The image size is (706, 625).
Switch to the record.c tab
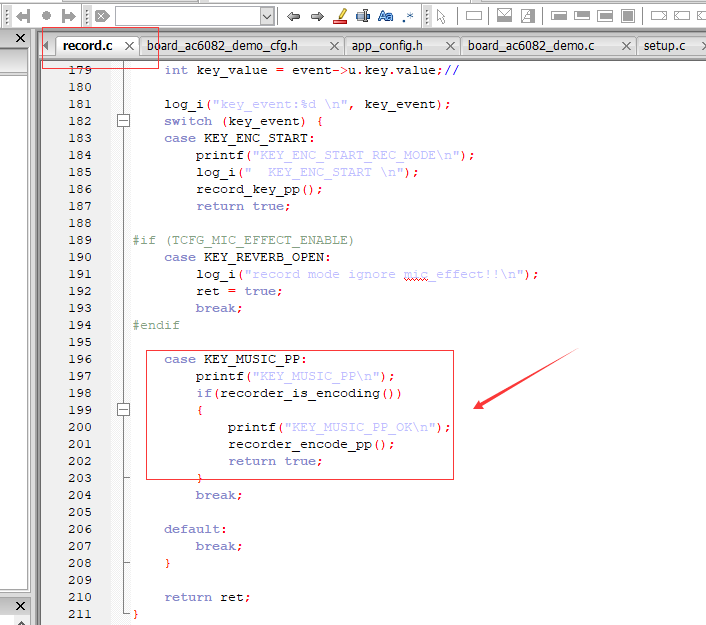click(88, 46)
